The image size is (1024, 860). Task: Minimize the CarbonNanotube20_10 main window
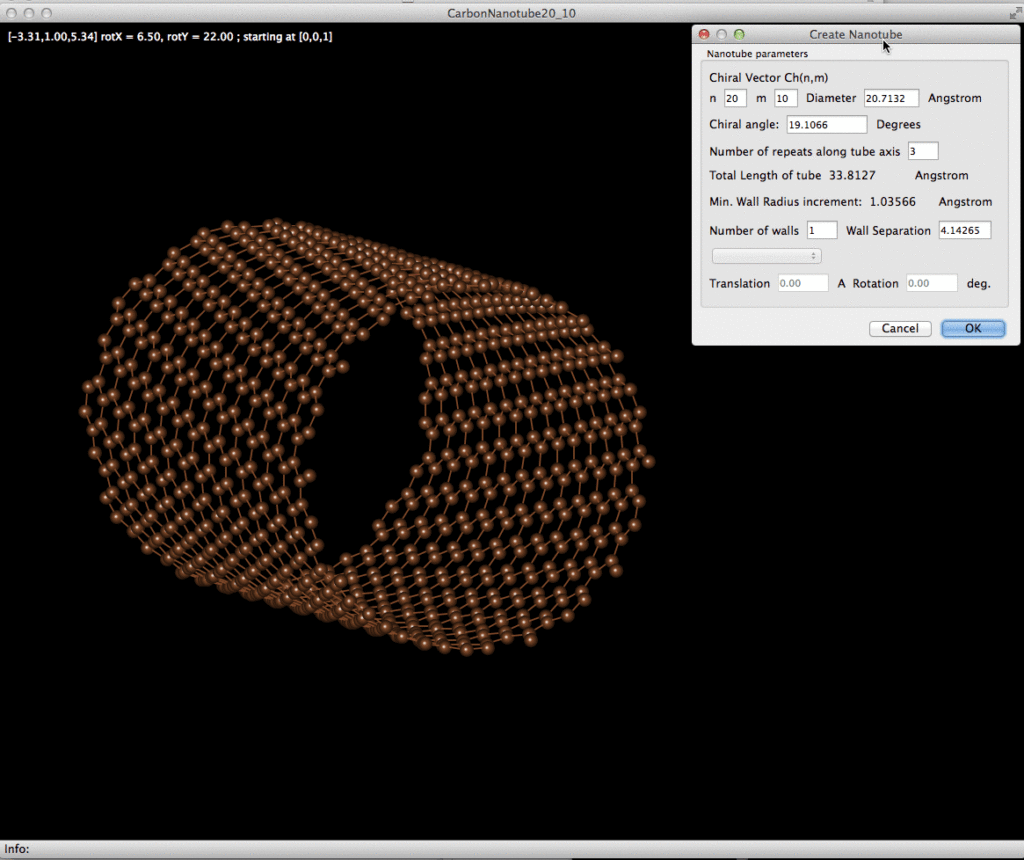[29, 13]
